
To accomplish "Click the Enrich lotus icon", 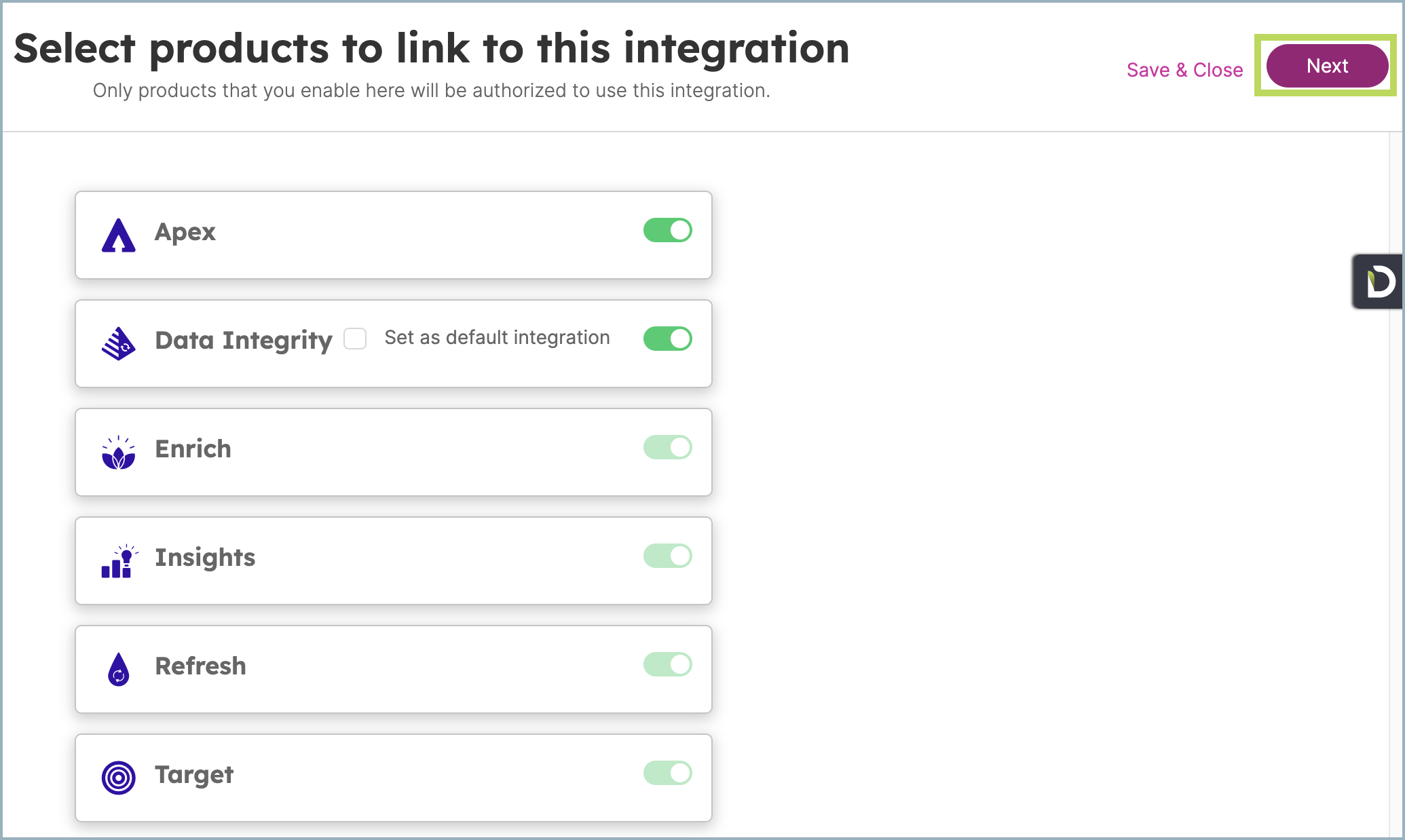I will point(118,453).
